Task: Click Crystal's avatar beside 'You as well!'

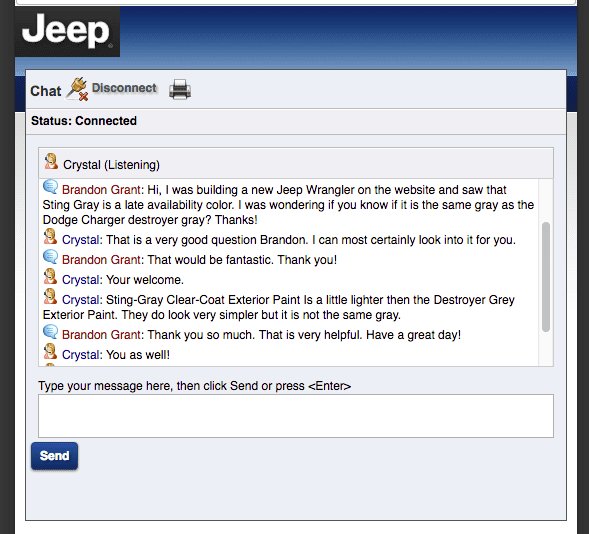Action: [50, 351]
